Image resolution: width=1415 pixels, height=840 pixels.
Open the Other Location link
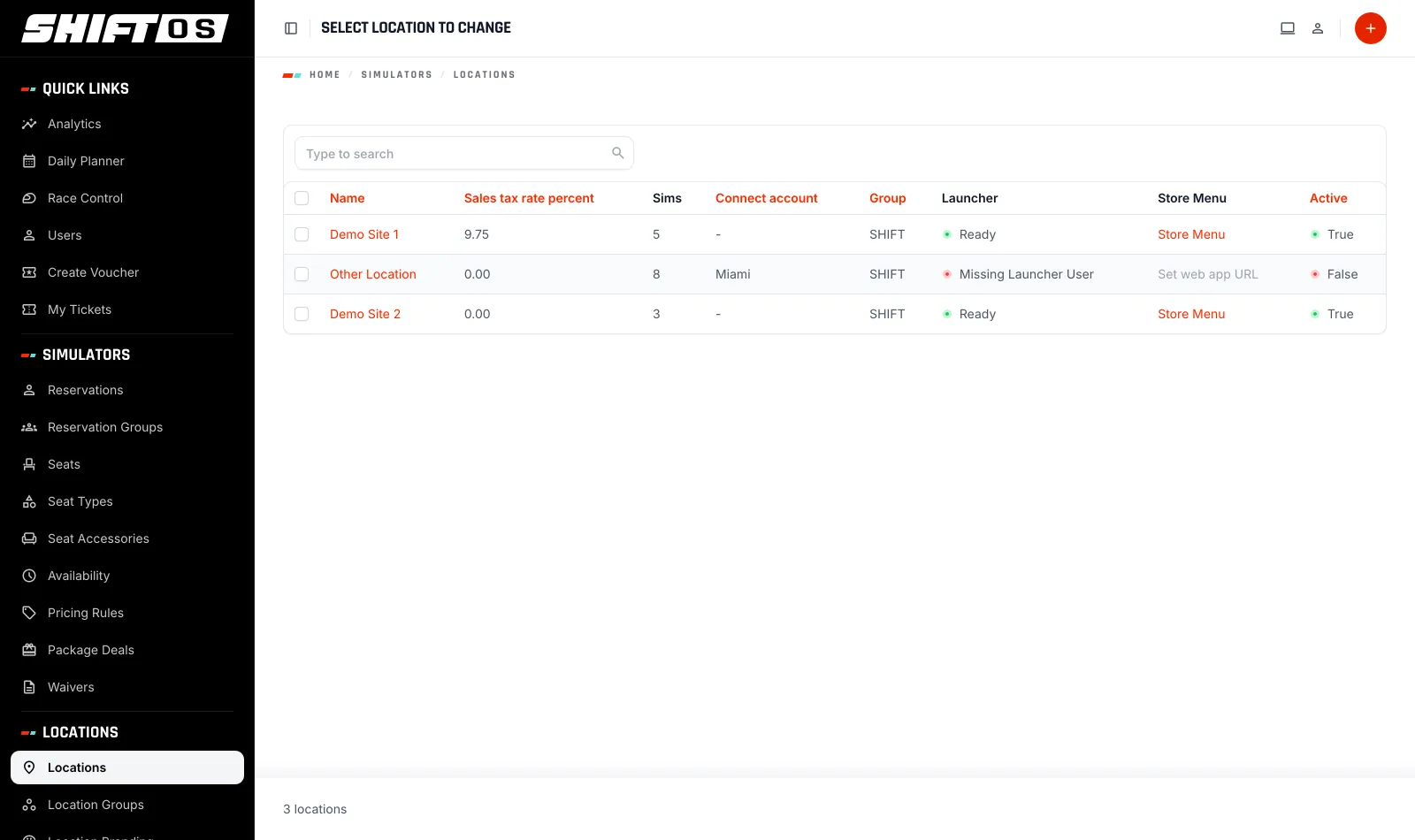373,274
